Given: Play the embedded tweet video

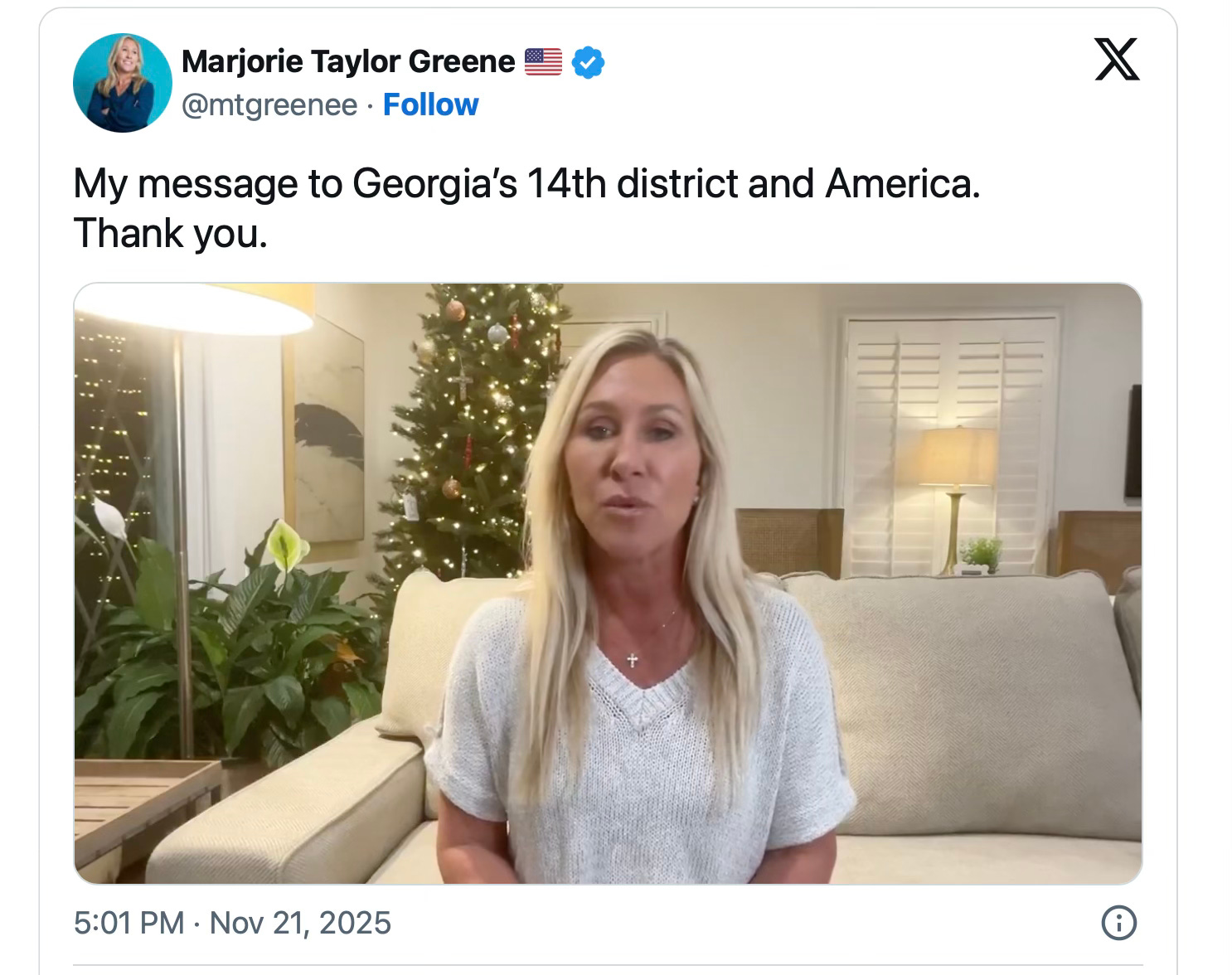Looking at the screenshot, I should point(608,584).
